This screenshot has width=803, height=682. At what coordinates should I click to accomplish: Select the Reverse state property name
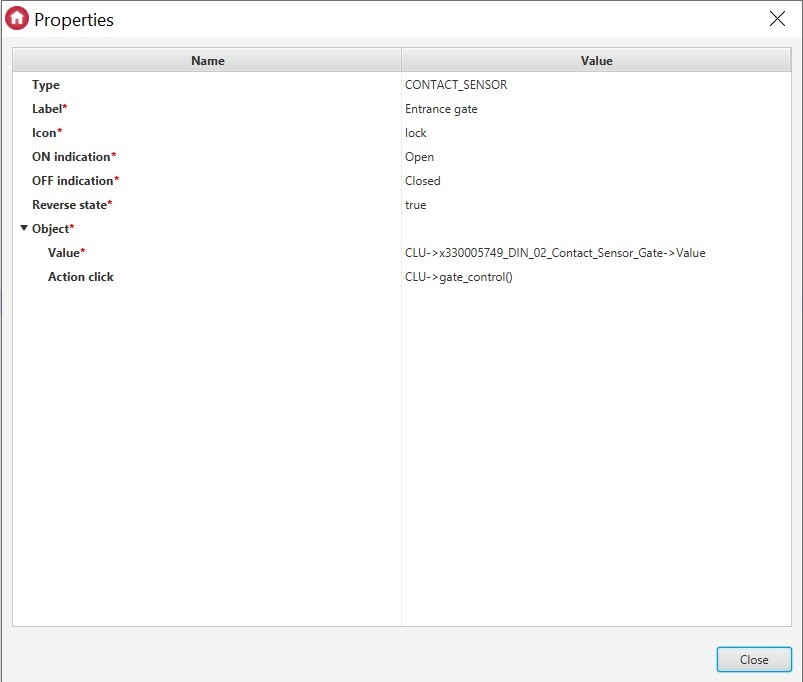pyautogui.click(x=71, y=205)
